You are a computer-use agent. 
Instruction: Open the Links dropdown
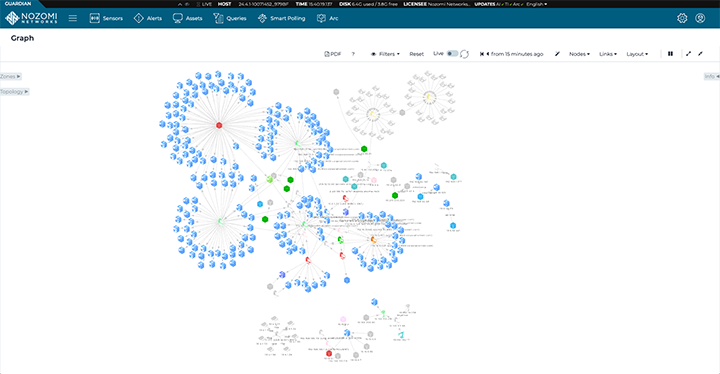[x=608, y=54]
